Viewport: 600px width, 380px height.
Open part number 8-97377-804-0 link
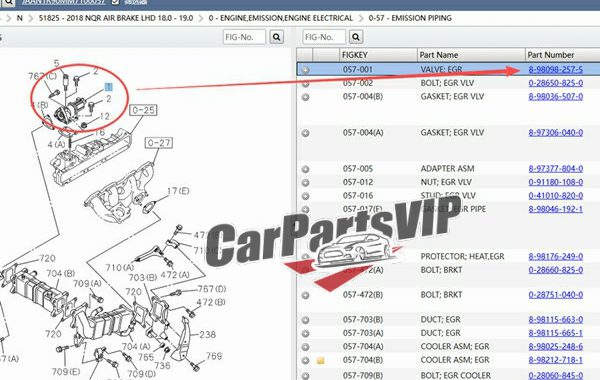tap(556, 168)
